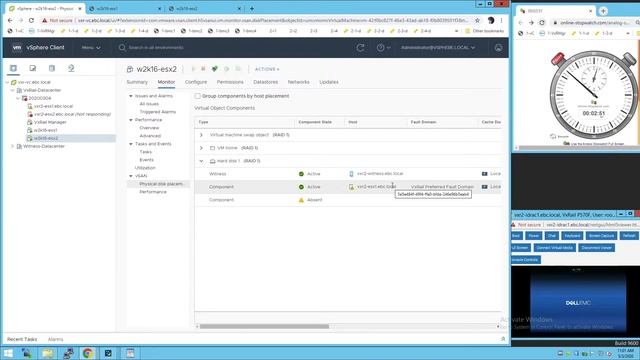Open the VMs and Templates inventory view

[x=33, y=68]
